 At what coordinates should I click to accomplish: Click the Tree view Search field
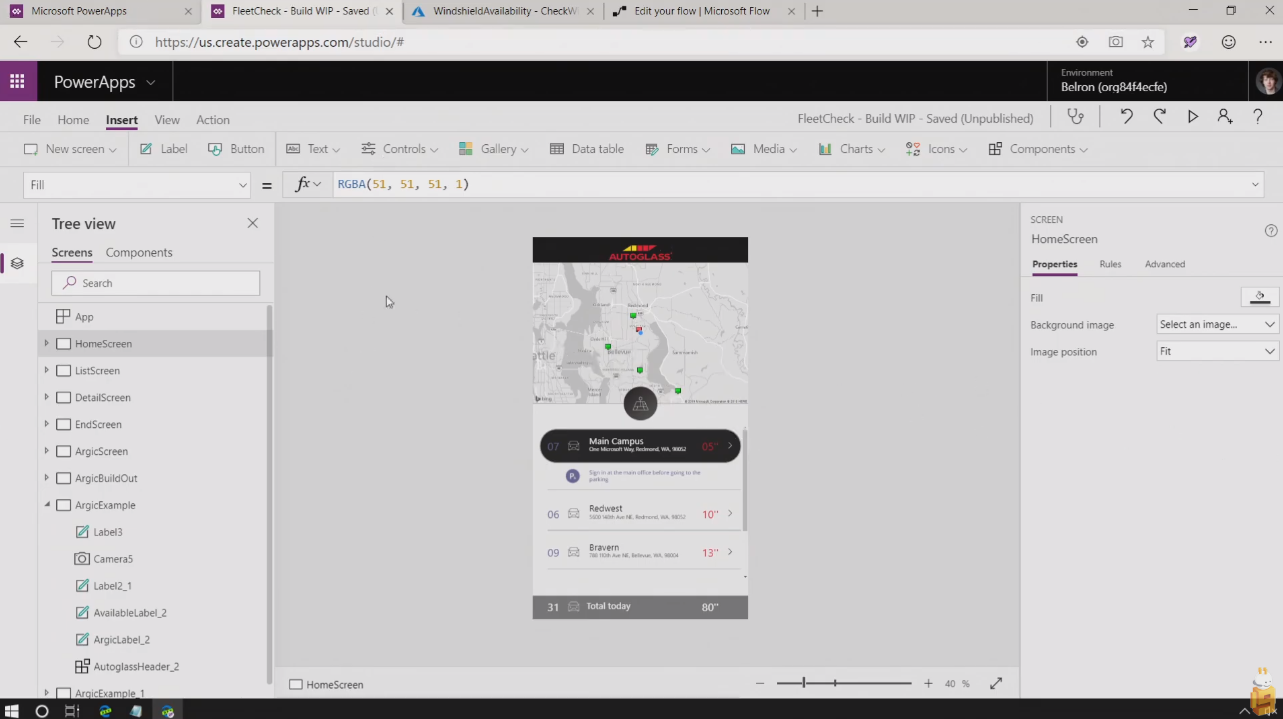pos(156,283)
